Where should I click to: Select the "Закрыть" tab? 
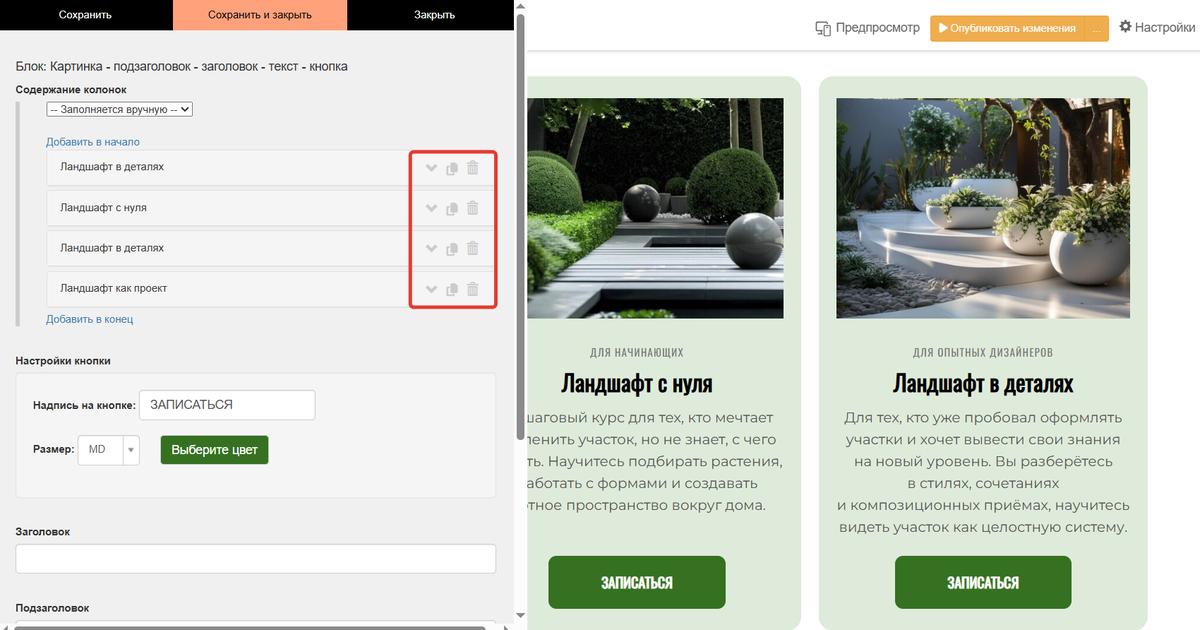pyautogui.click(x=431, y=15)
